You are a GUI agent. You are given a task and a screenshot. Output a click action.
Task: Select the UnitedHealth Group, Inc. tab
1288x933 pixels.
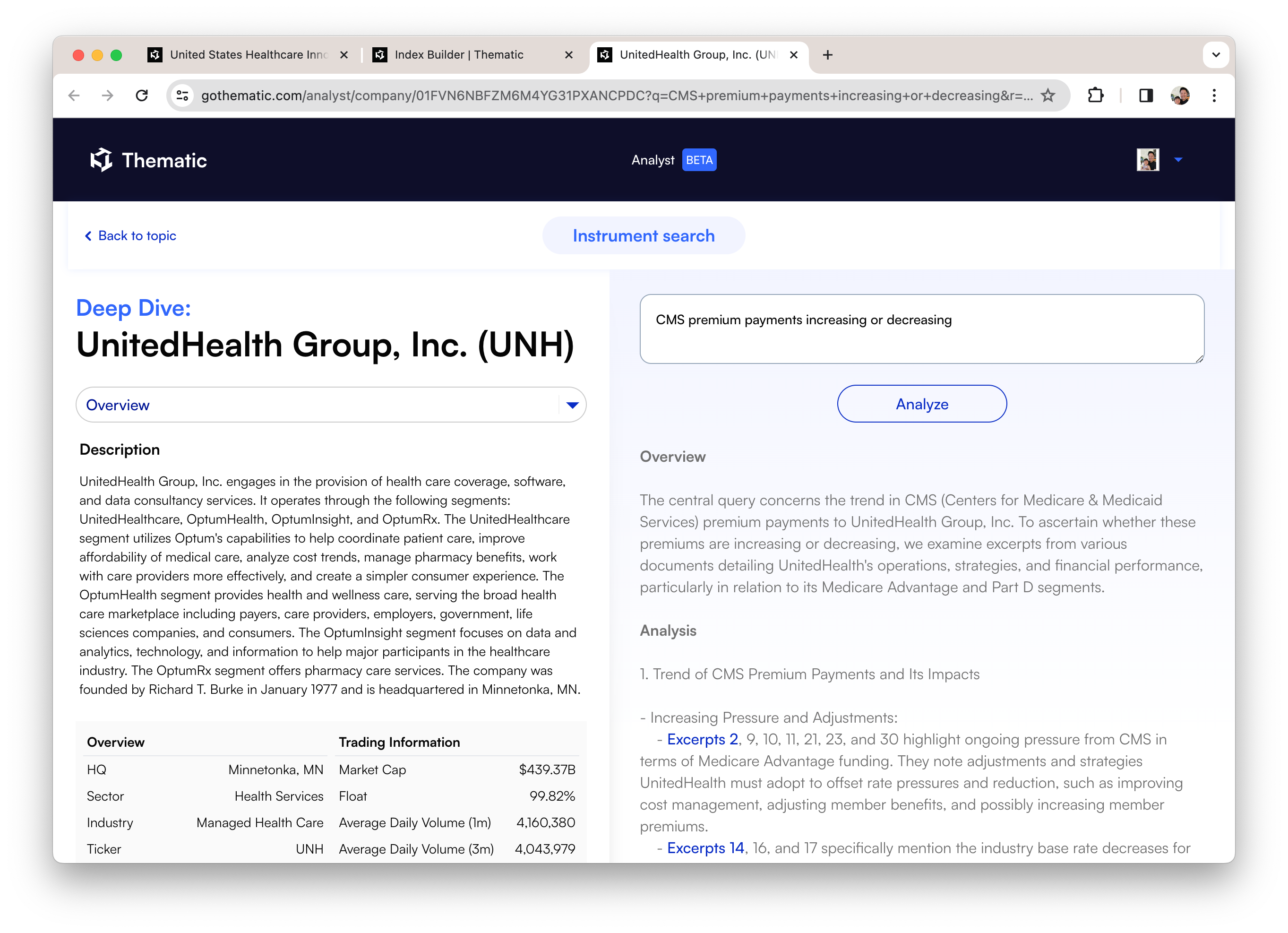(x=698, y=54)
